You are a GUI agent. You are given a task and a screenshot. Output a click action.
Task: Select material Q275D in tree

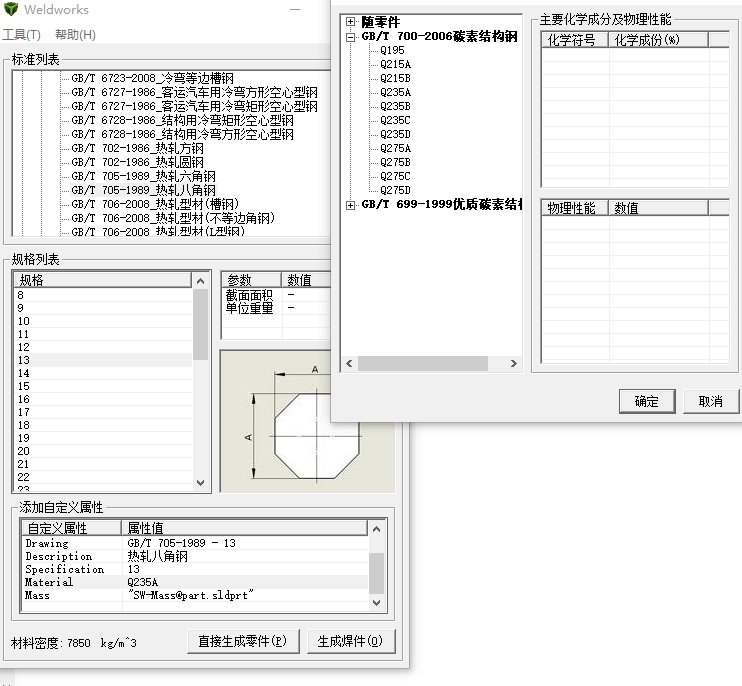coord(396,190)
